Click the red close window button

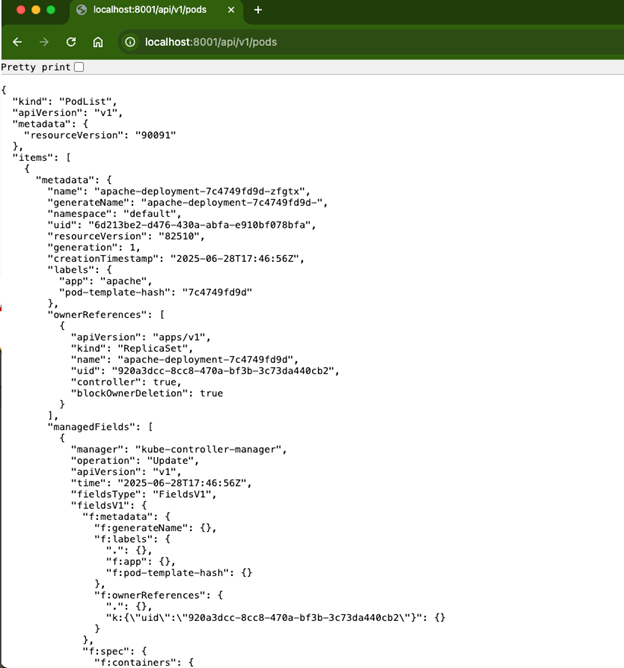click(20, 10)
